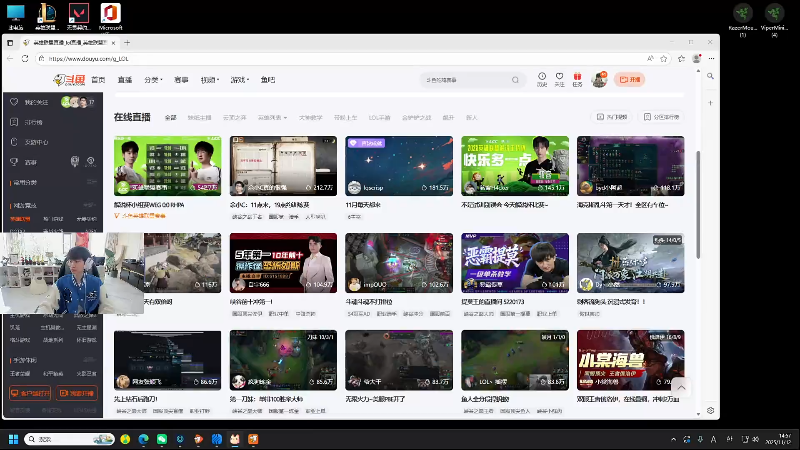Click the 客户端打开 button in the sidebar
Image resolution: width=800 pixels, height=450 pixels.
[x=30, y=393]
